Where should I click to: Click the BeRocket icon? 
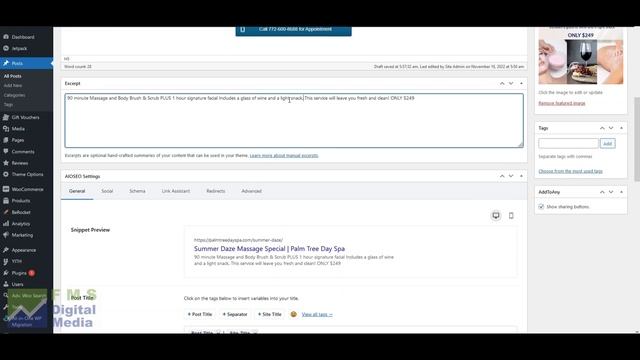(x=6, y=212)
